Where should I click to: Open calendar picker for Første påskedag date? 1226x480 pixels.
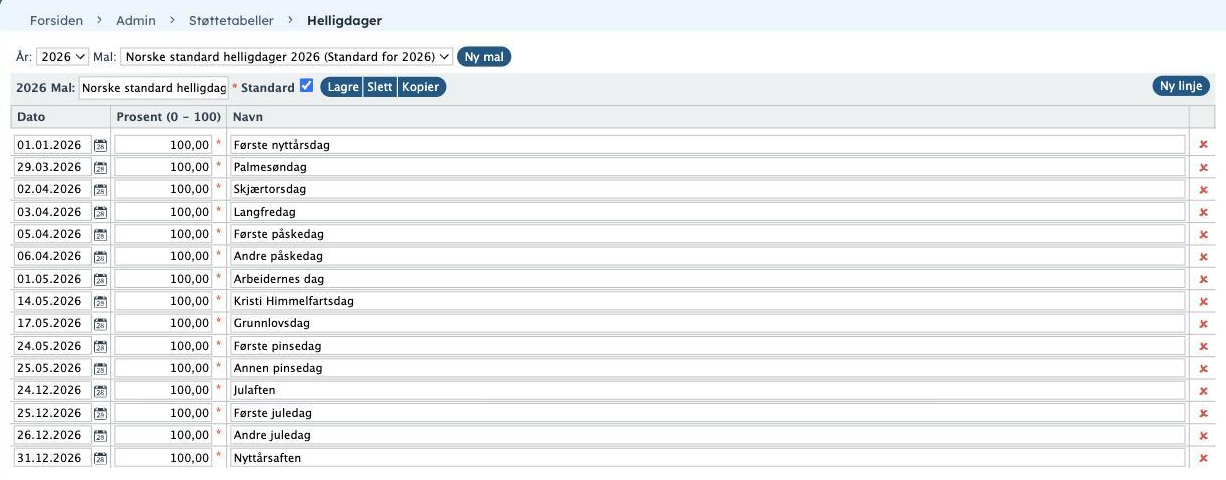(x=100, y=234)
